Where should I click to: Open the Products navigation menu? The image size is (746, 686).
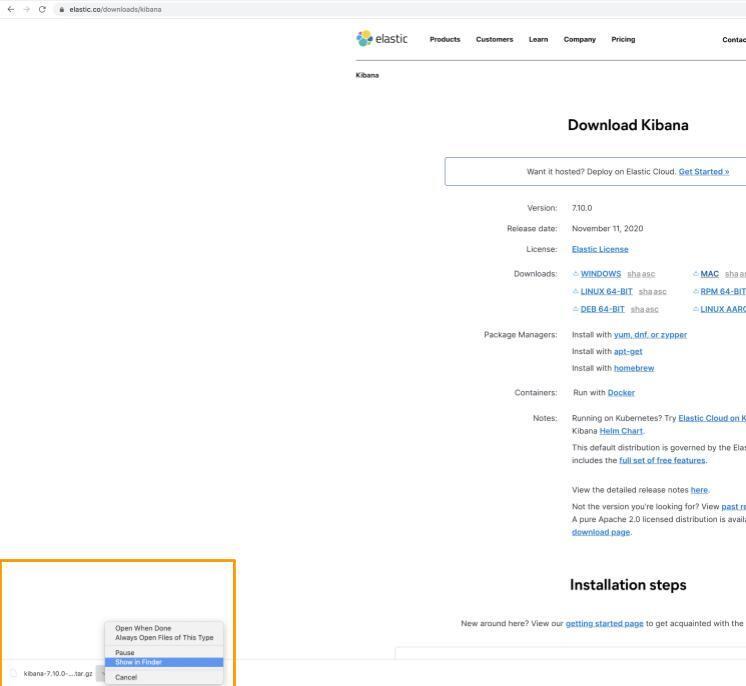[445, 39]
